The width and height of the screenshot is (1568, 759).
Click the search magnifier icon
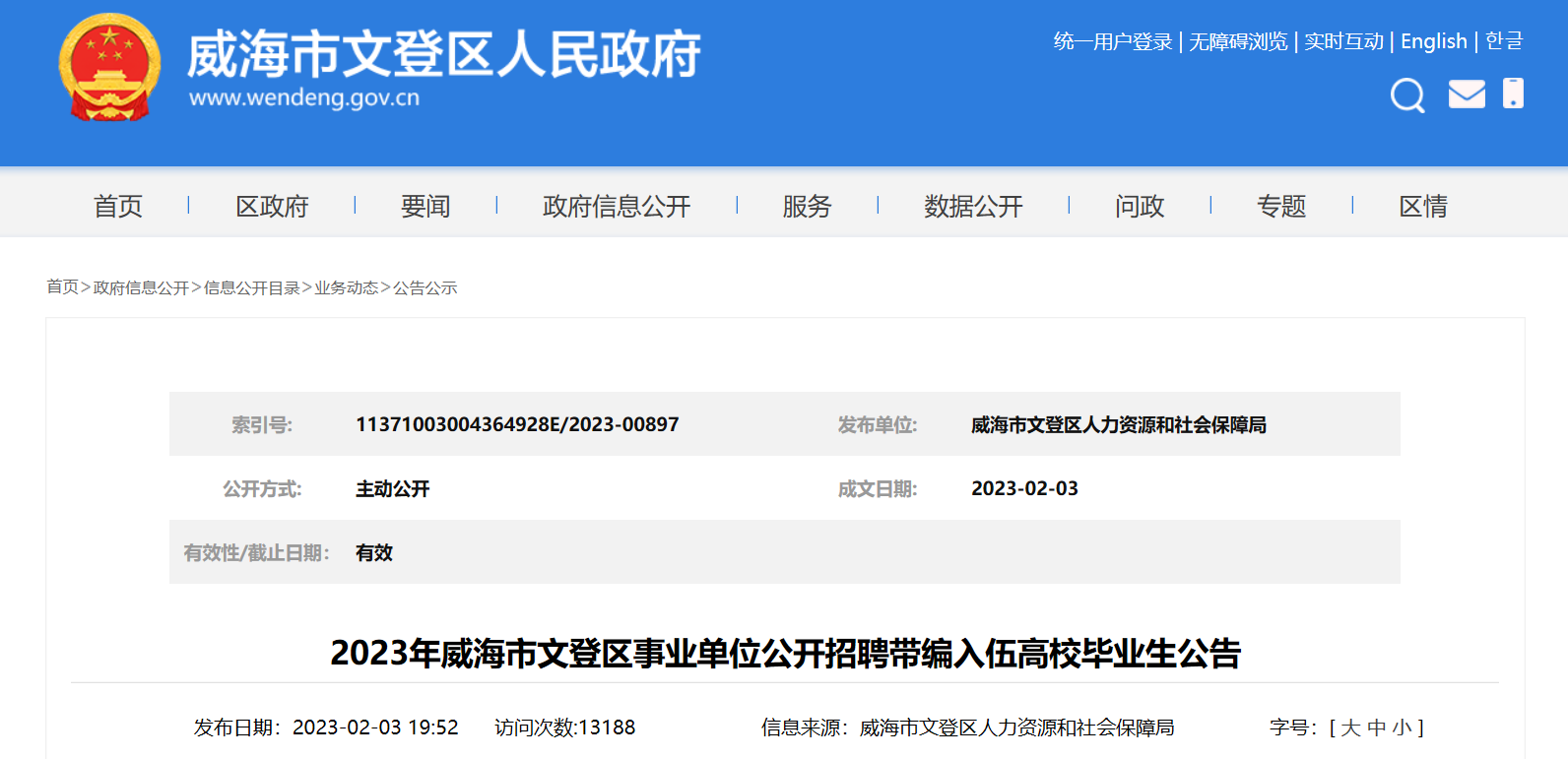click(x=1406, y=95)
